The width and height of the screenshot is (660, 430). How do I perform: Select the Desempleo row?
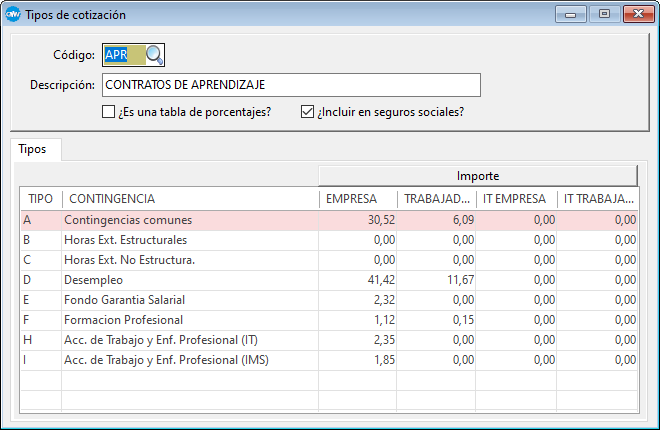tap(190, 280)
